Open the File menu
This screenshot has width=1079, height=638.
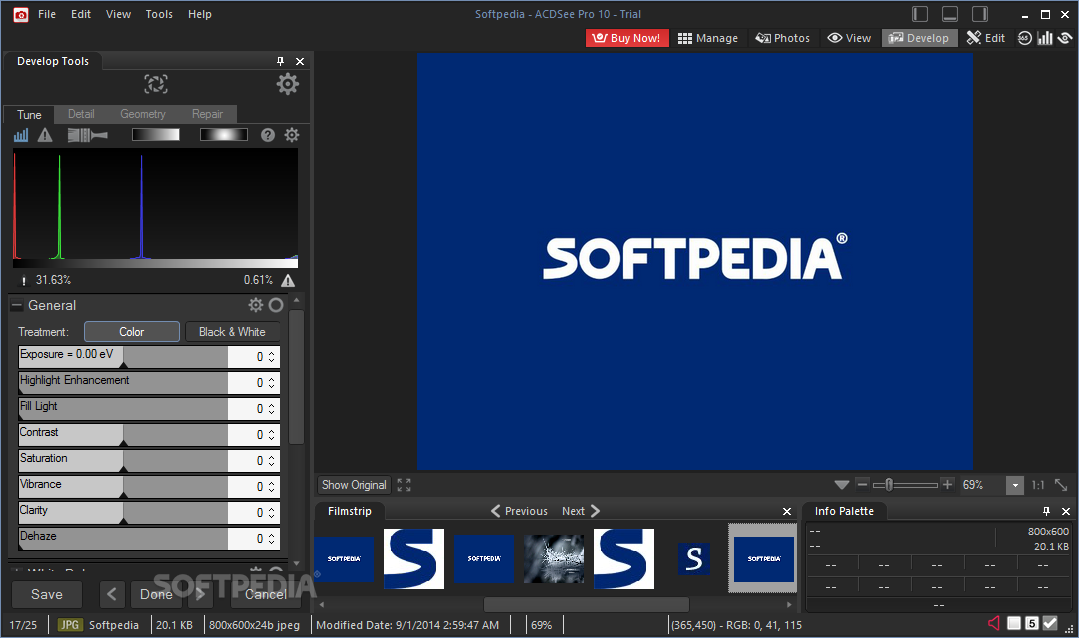click(x=47, y=14)
